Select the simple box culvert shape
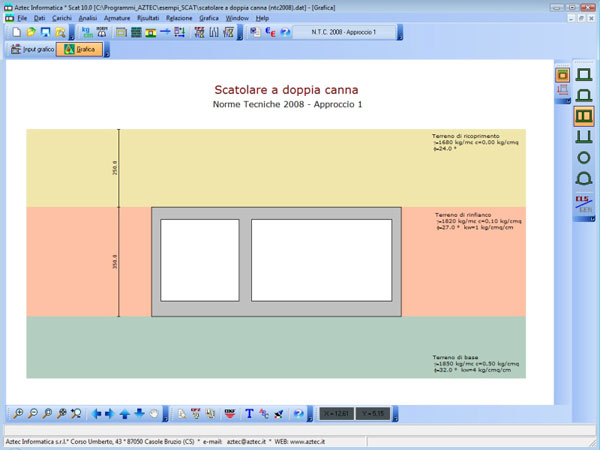Image resolution: width=600 pixels, height=450 pixels. (x=584, y=75)
